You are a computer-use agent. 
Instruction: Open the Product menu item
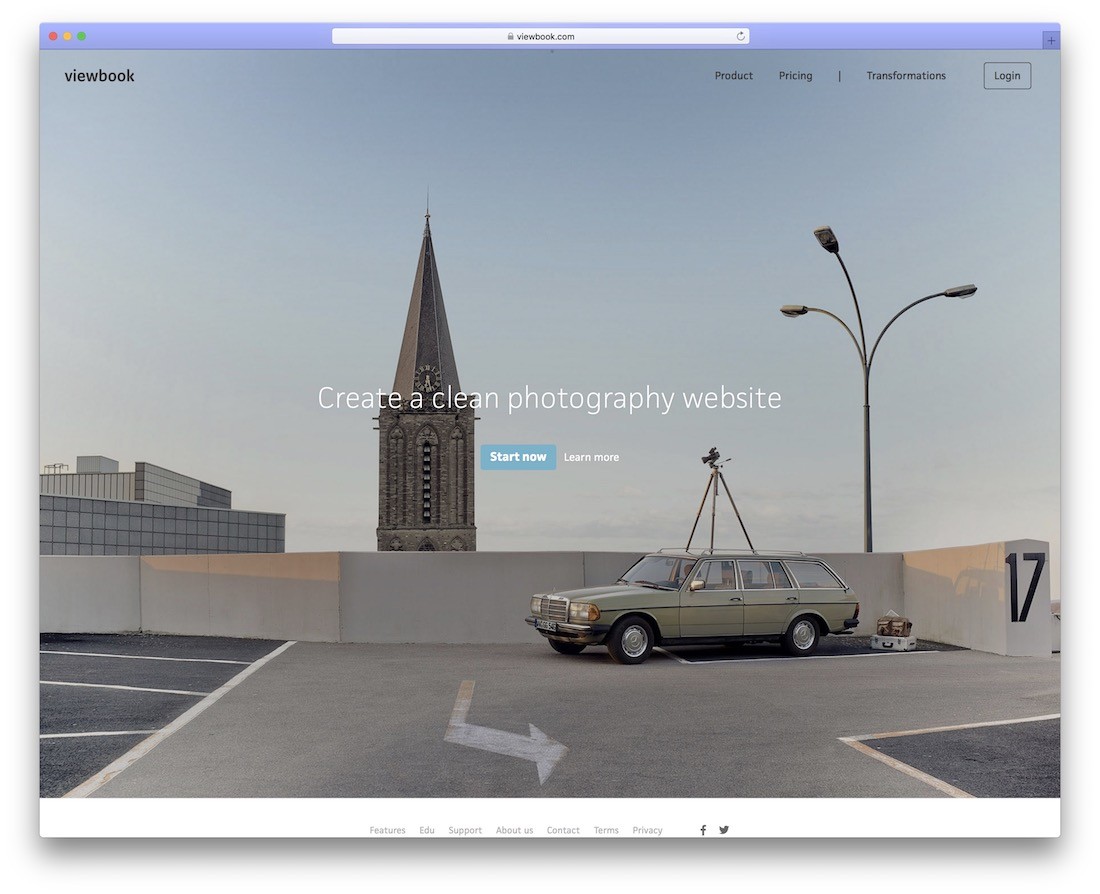pyautogui.click(x=734, y=76)
